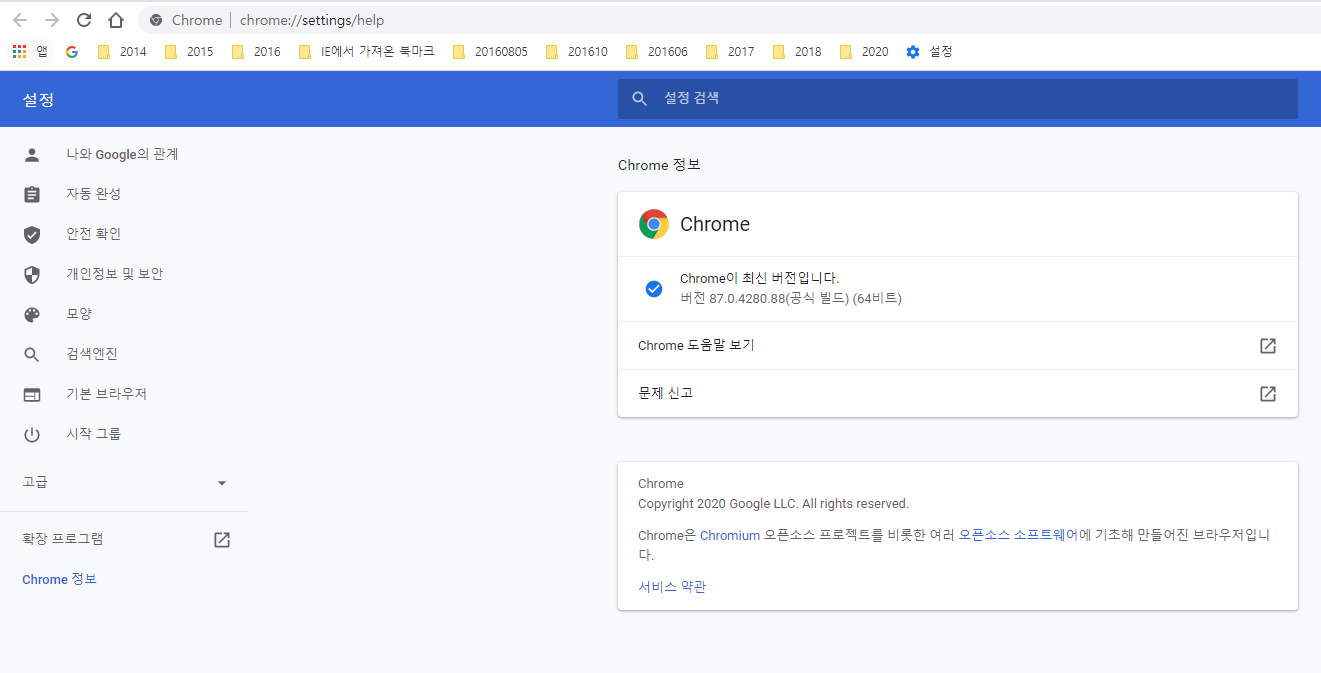This screenshot has width=1321, height=673.
Task: Open the Google bookmark icon
Action: point(72,51)
